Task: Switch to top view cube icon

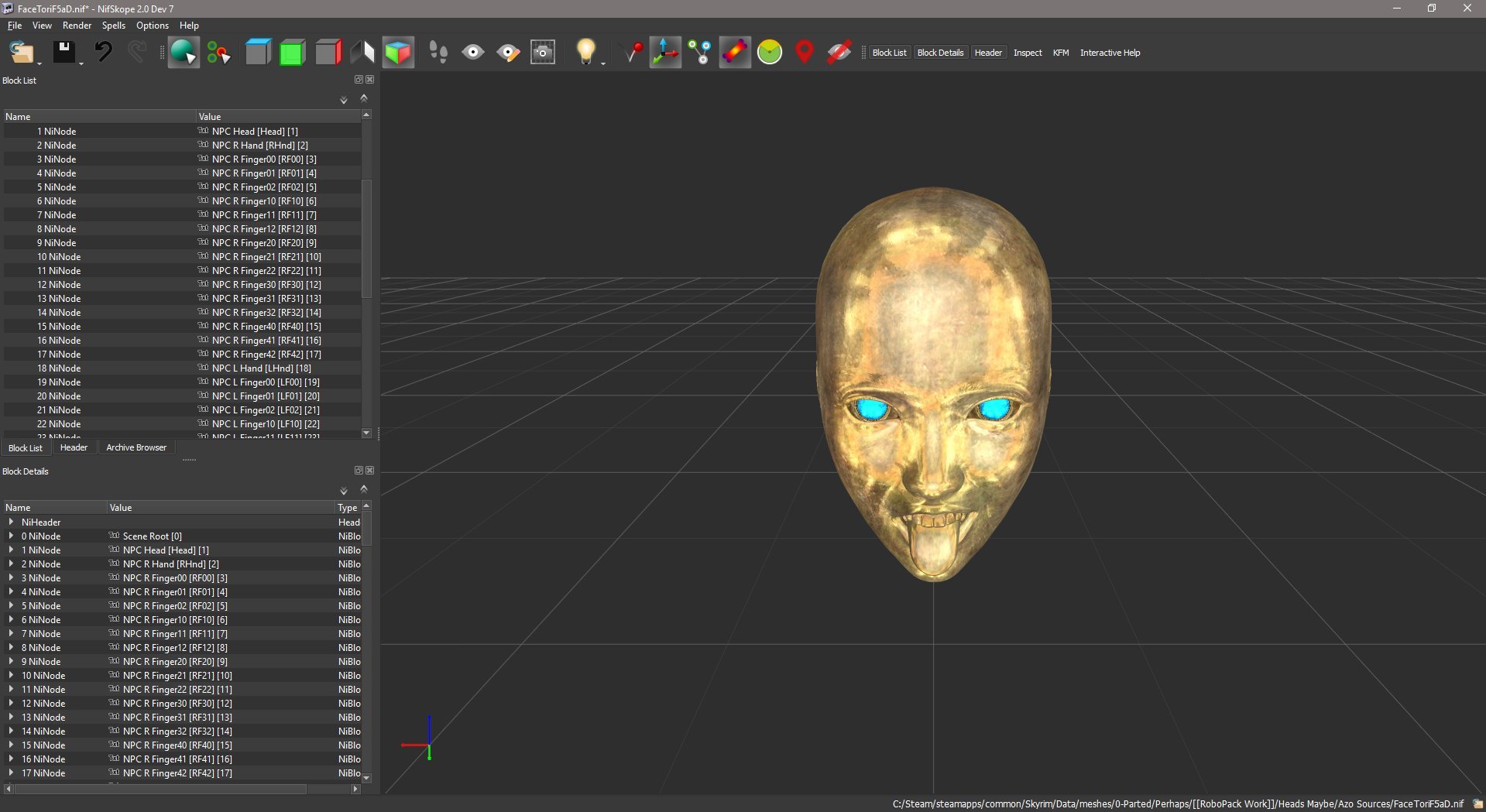Action: tap(258, 53)
